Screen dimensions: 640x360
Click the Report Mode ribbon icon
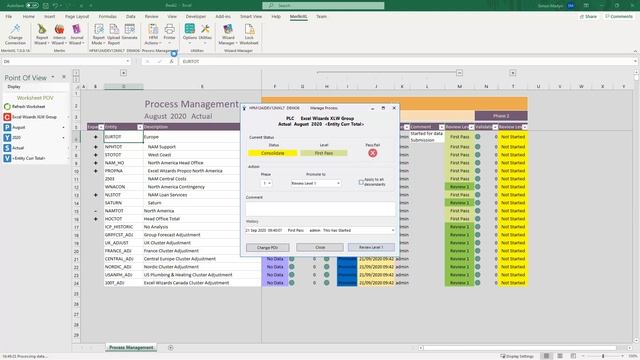coord(98,29)
